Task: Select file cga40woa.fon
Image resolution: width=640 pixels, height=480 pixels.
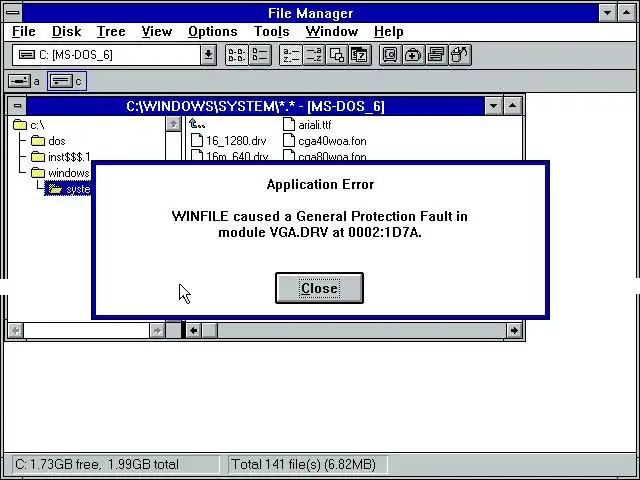Action: (324, 141)
